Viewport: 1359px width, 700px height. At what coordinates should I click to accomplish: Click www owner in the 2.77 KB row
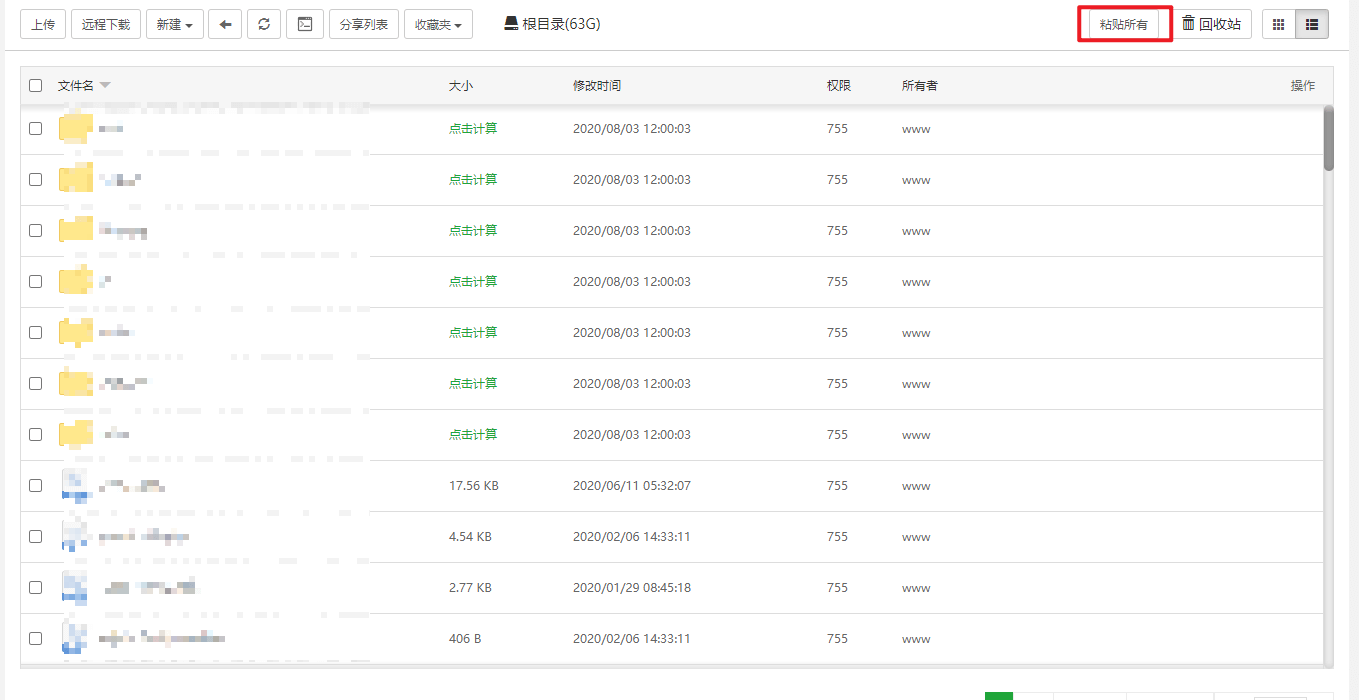(x=916, y=588)
